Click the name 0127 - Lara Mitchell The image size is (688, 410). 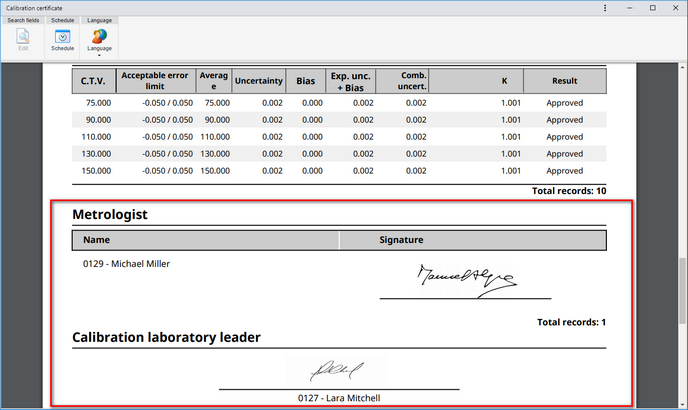pos(339,398)
